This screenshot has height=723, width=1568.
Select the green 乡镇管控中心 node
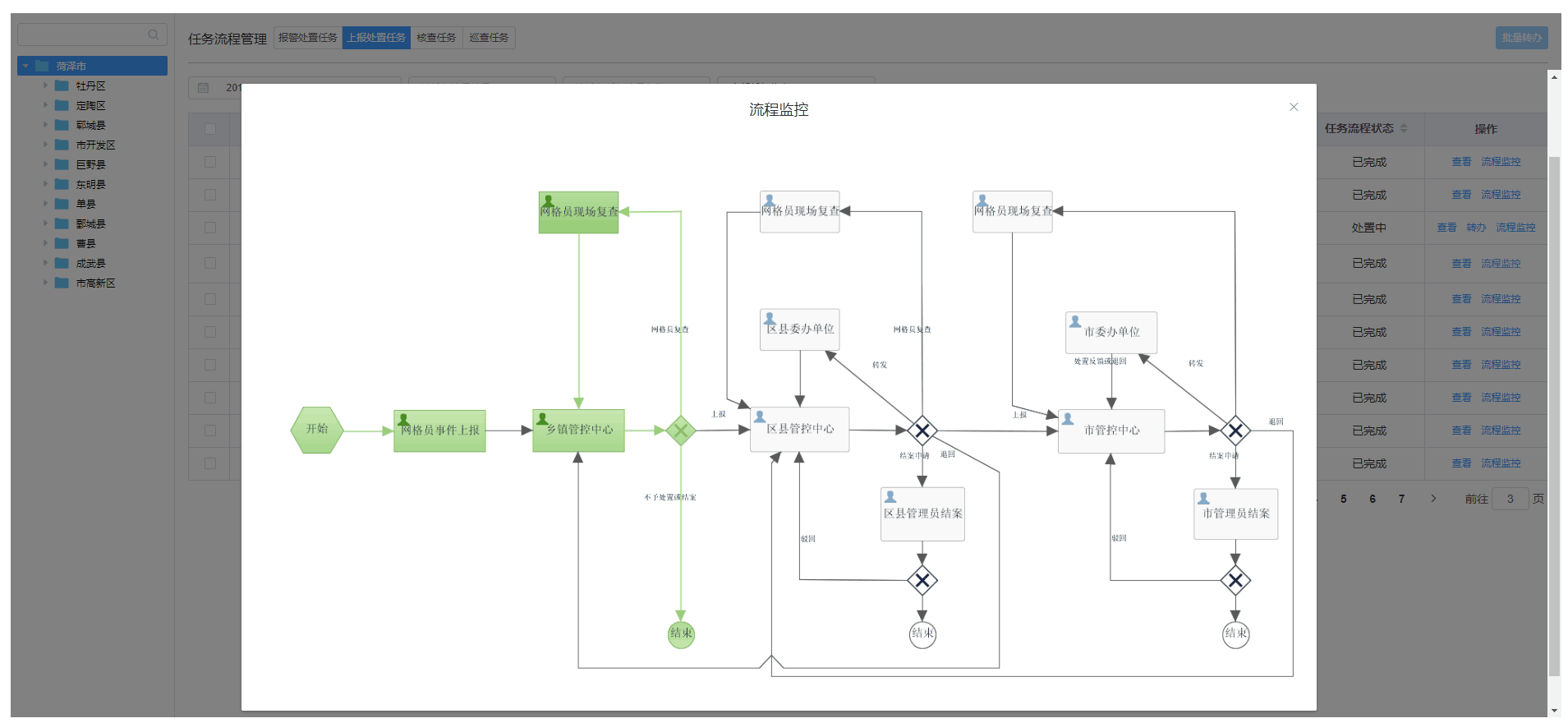click(578, 430)
